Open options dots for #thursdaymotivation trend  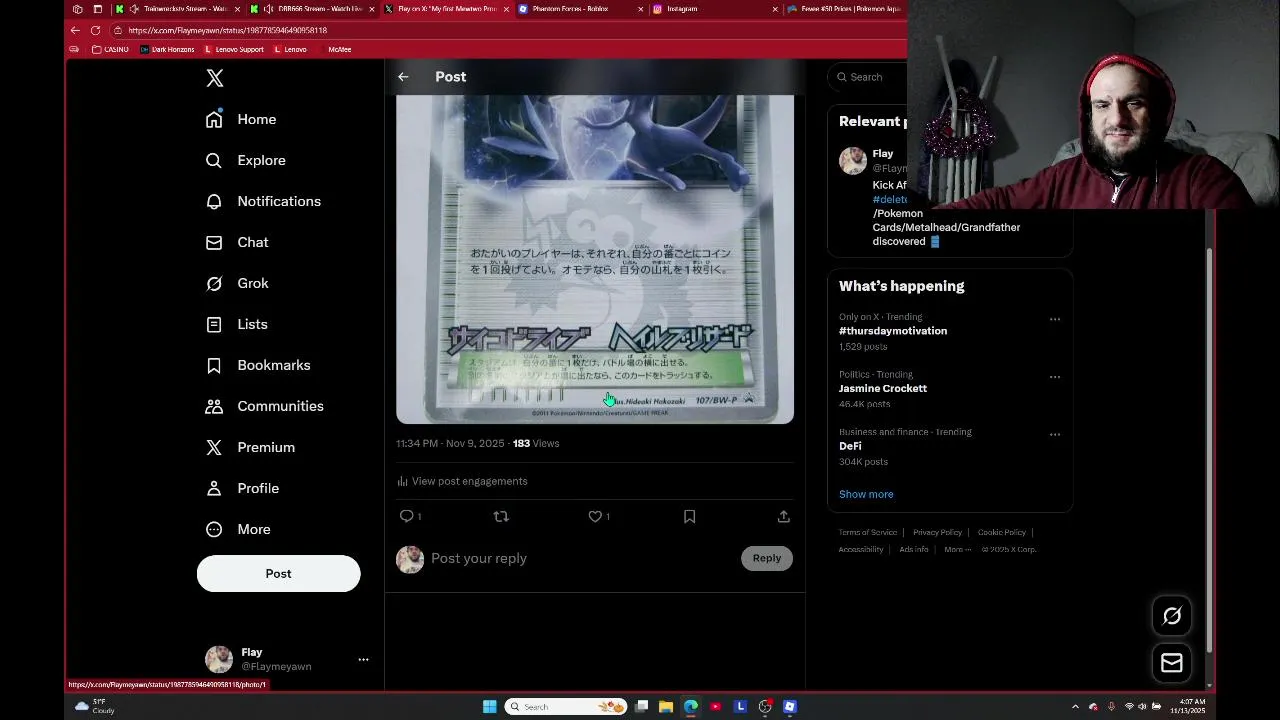point(1054,319)
